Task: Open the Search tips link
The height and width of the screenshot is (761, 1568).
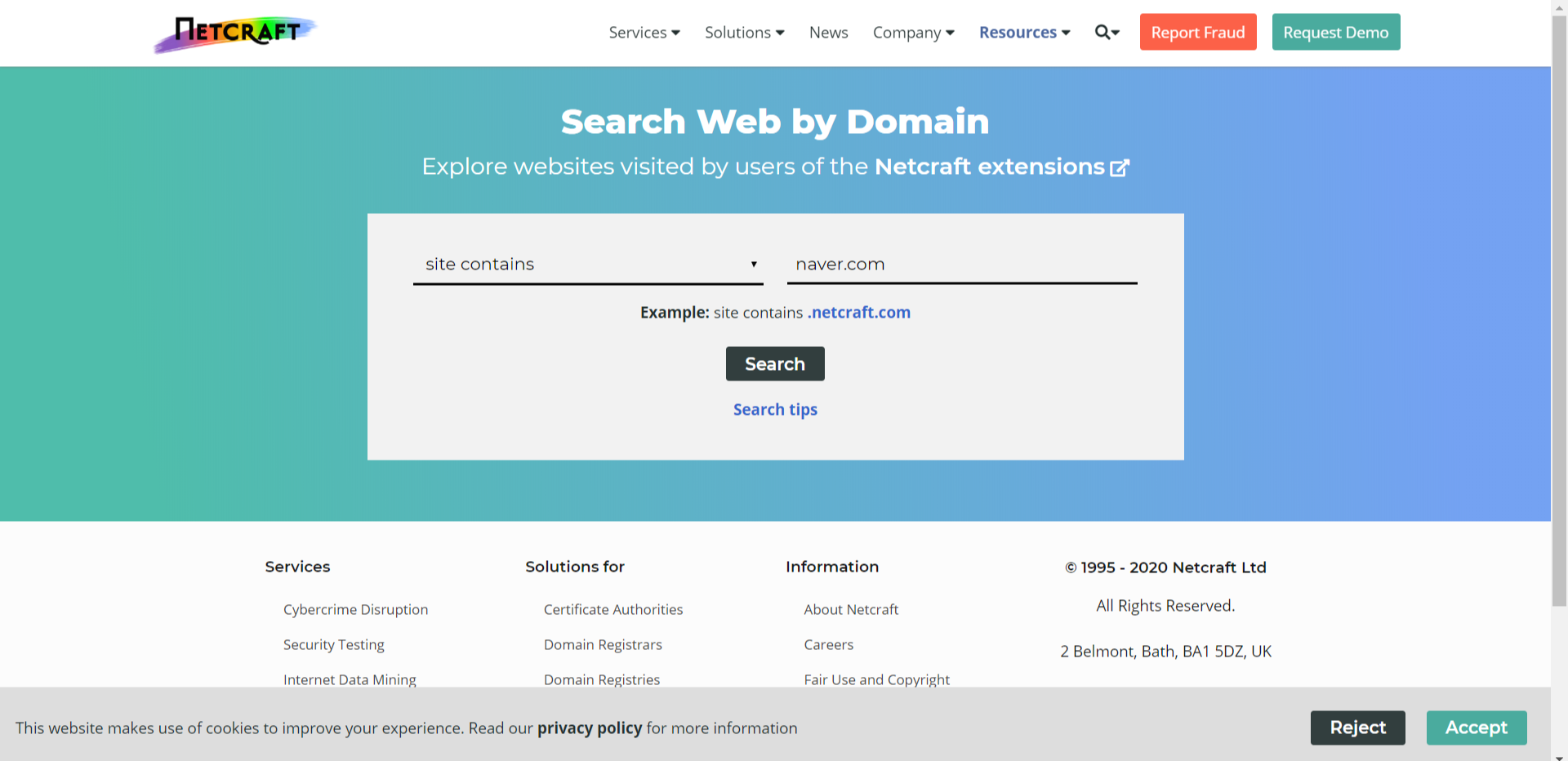Action: pyautogui.click(x=775, y=410)
